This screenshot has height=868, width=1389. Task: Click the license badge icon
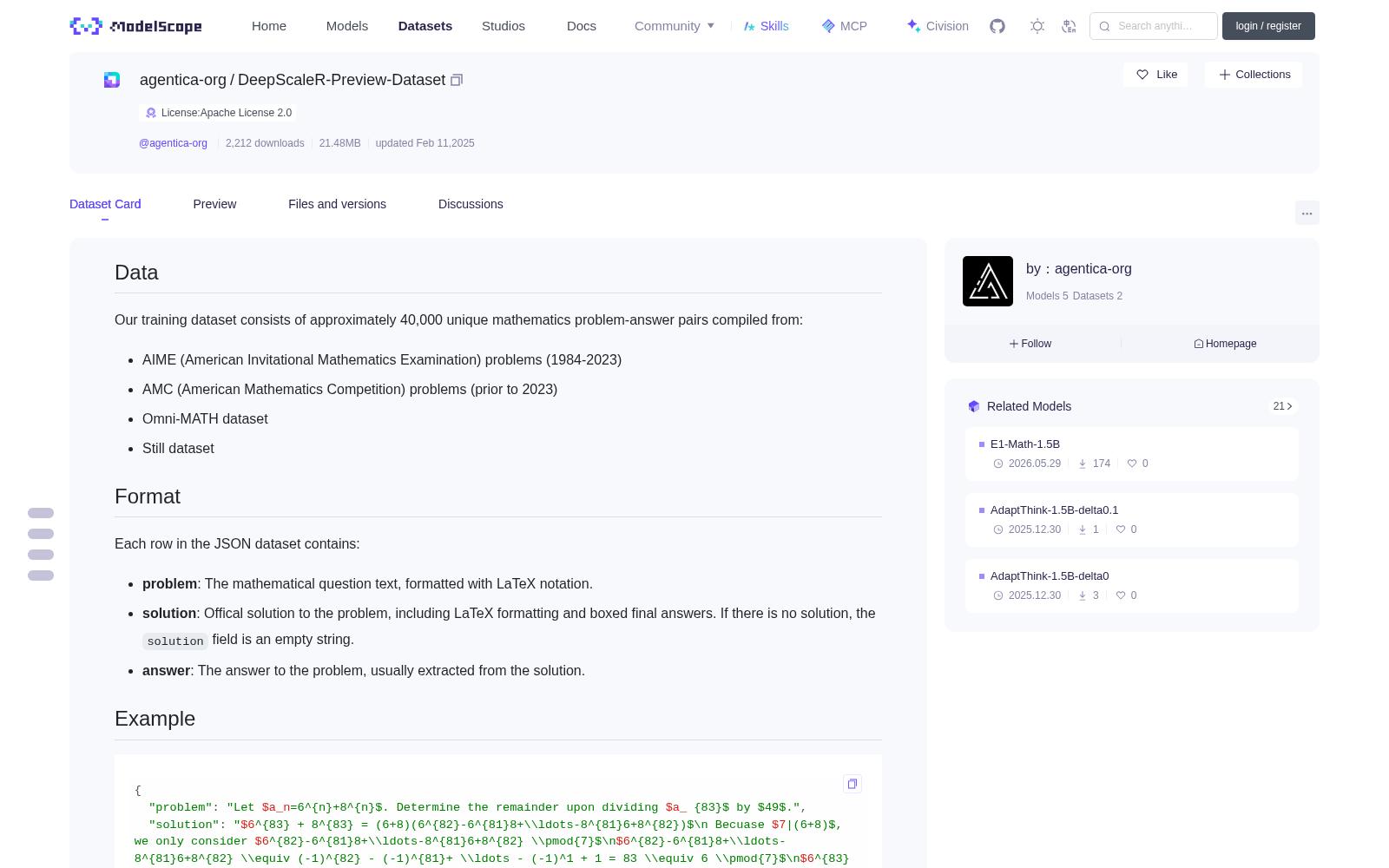pyautogui.click(x=151, y=113)
